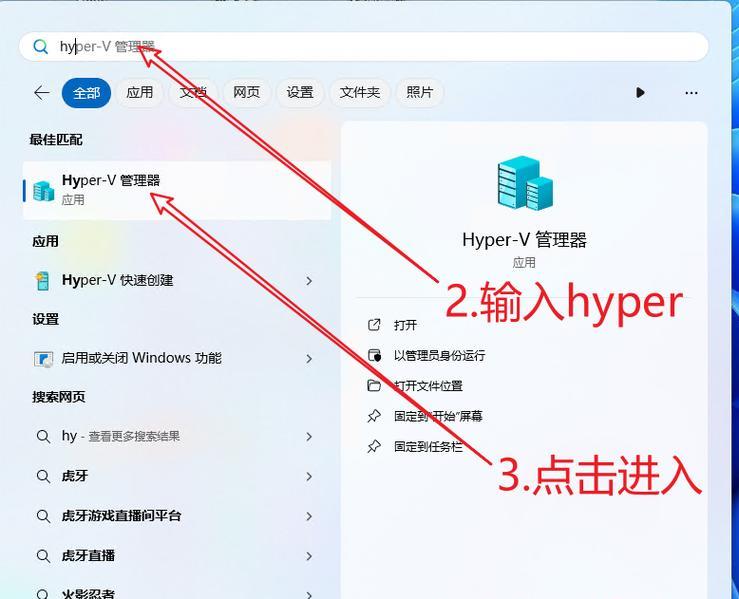Switch to the 应用 filter tab
739x599 pixels.
(140, 92)
